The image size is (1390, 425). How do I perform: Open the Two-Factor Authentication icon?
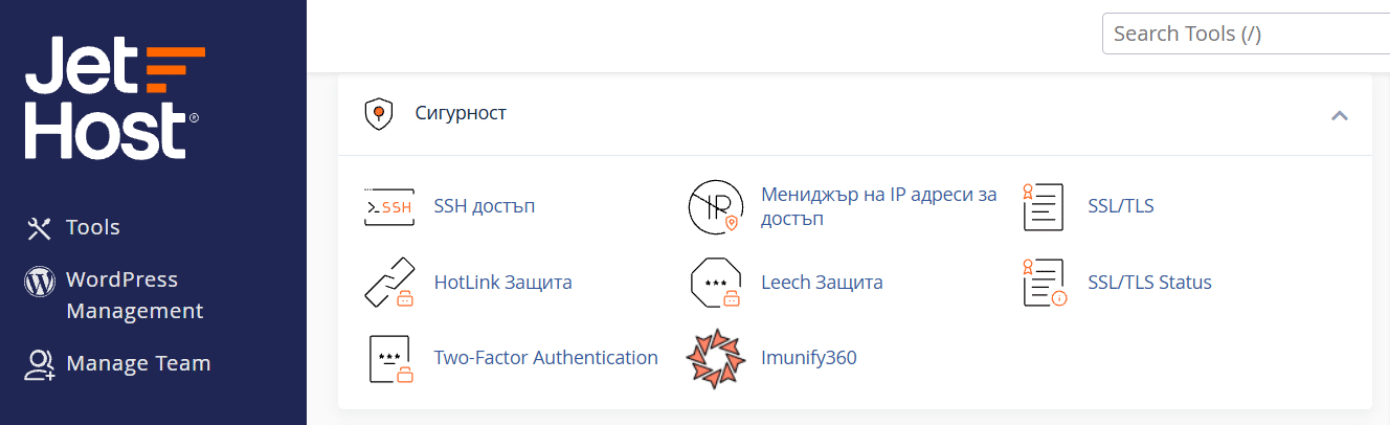point(390,358)
